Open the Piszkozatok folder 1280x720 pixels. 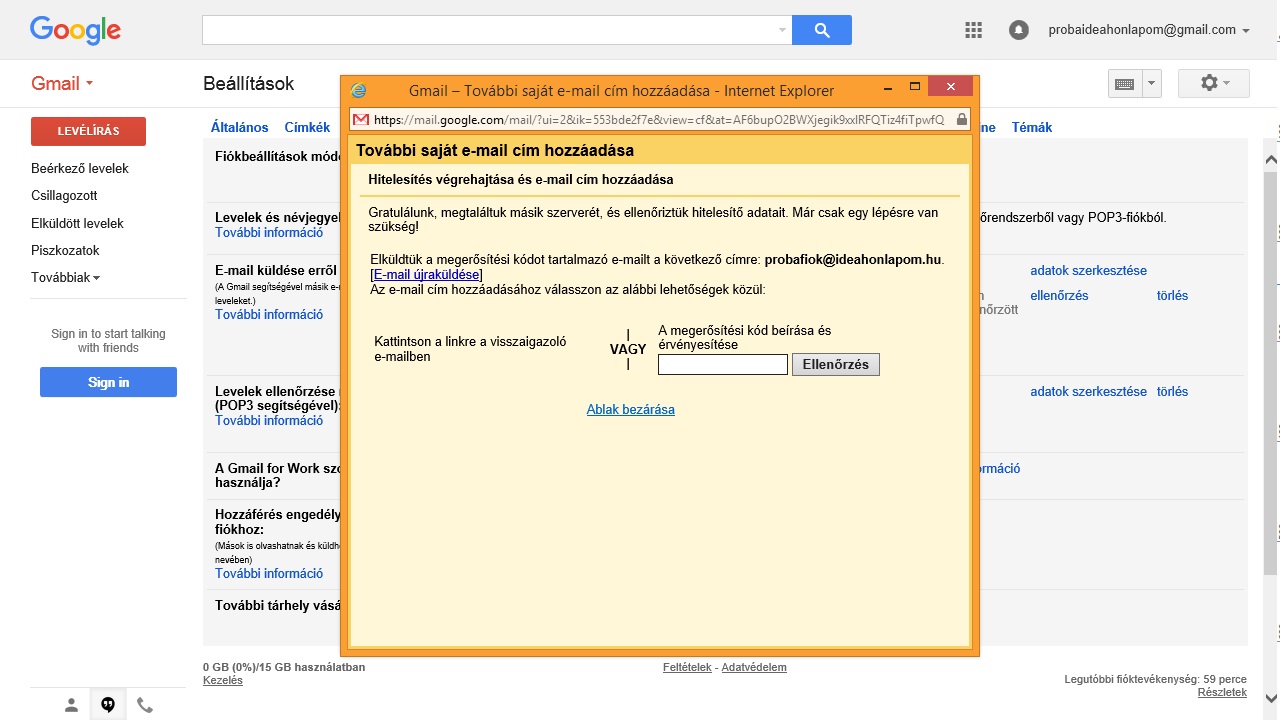65,250
